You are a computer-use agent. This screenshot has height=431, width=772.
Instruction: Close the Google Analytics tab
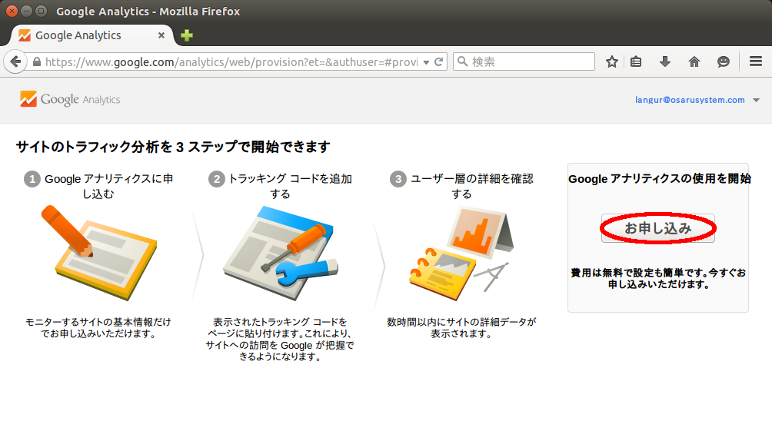[x=161, y=35]
